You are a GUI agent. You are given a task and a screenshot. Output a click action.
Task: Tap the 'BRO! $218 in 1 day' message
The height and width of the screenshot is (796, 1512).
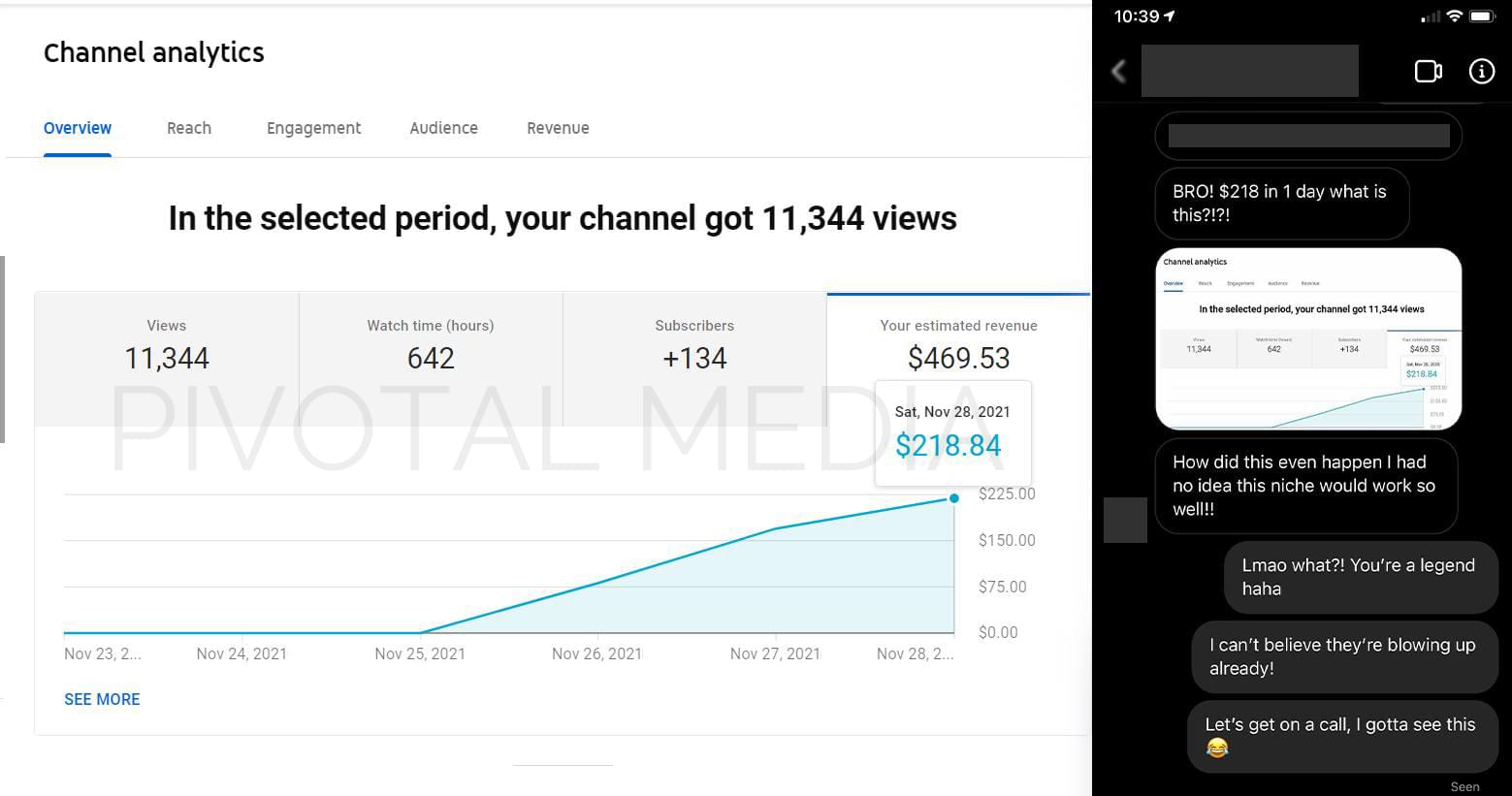tap(1281, 204)
